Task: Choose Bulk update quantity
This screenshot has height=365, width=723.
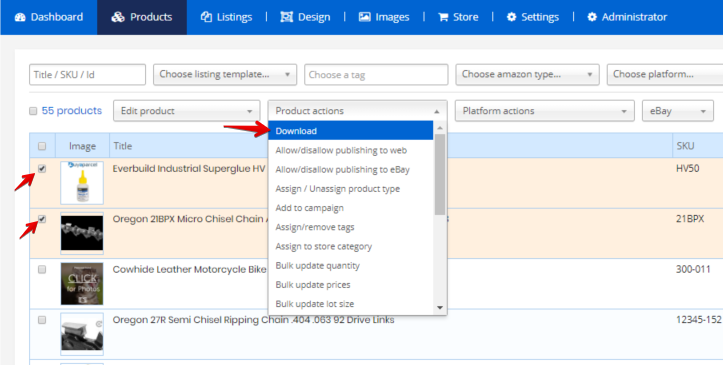Action: 350,265
